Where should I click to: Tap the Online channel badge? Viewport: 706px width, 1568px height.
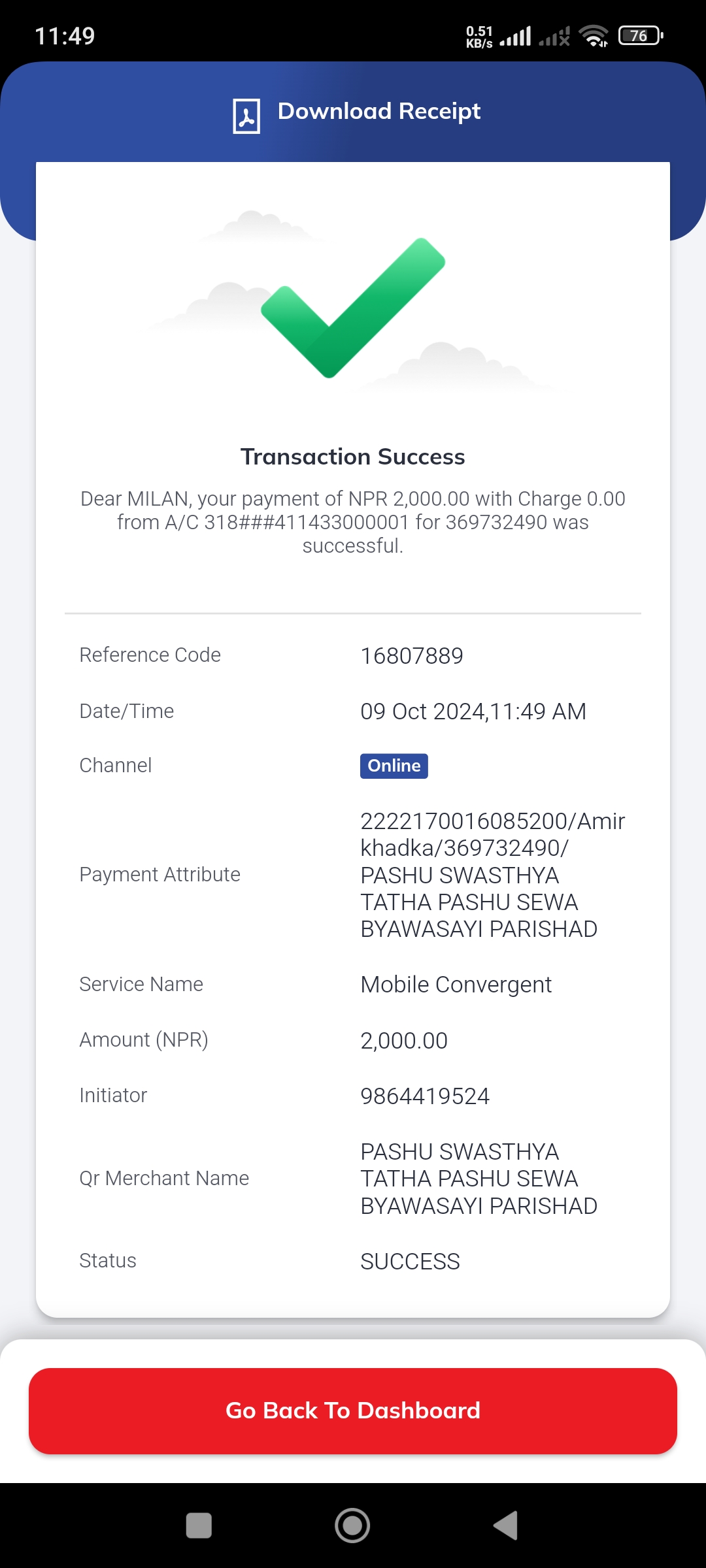pos(394,766)
